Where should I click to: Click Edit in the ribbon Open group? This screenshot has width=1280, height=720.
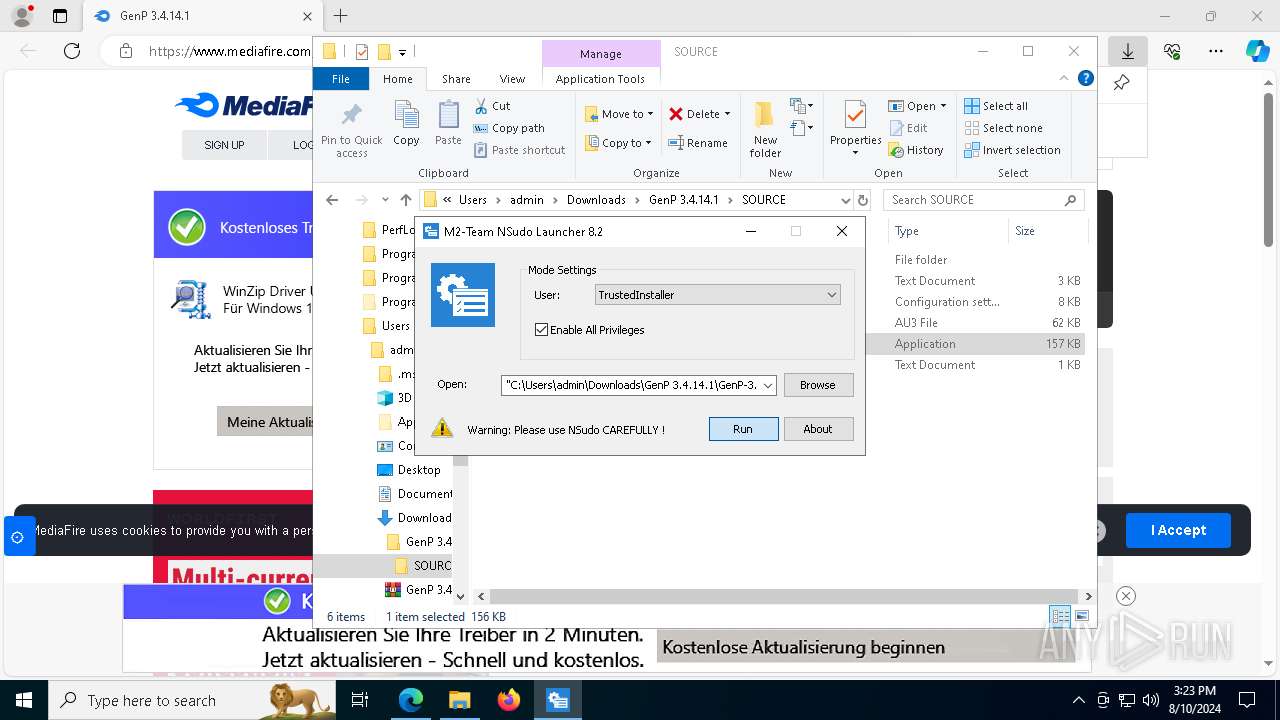tap(907, 128)
